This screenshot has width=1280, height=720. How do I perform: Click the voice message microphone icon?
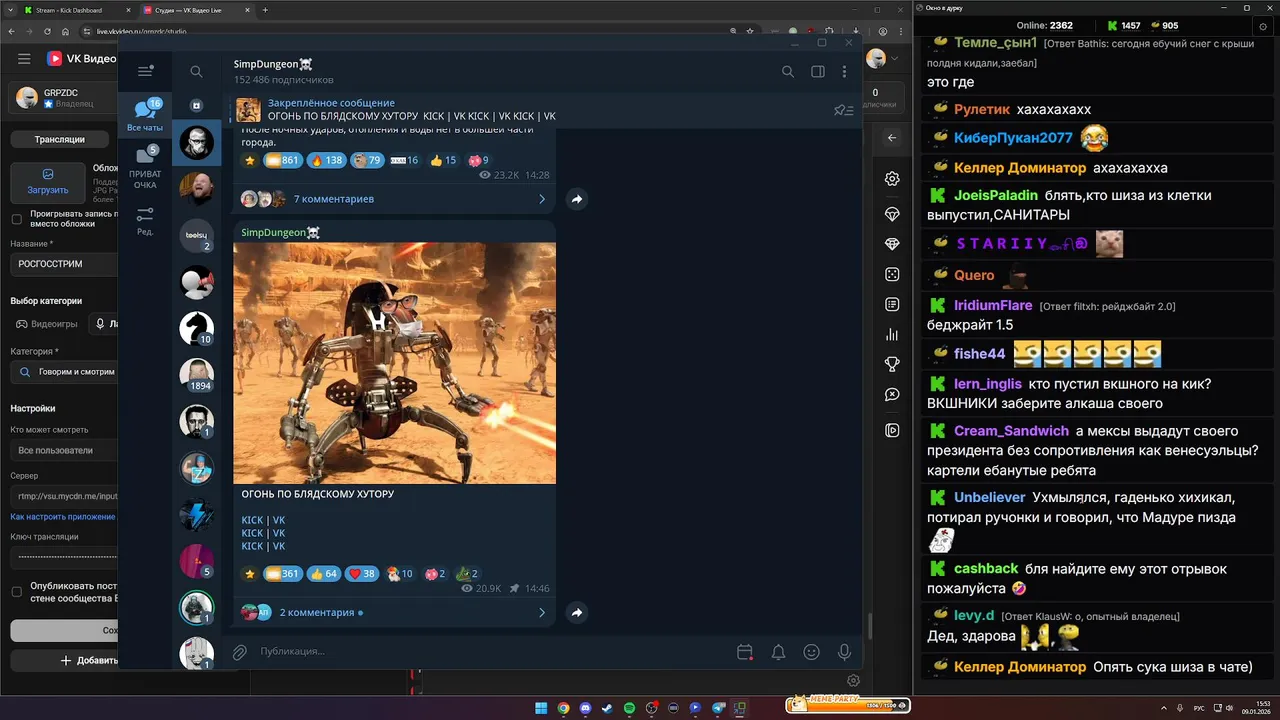845,652
